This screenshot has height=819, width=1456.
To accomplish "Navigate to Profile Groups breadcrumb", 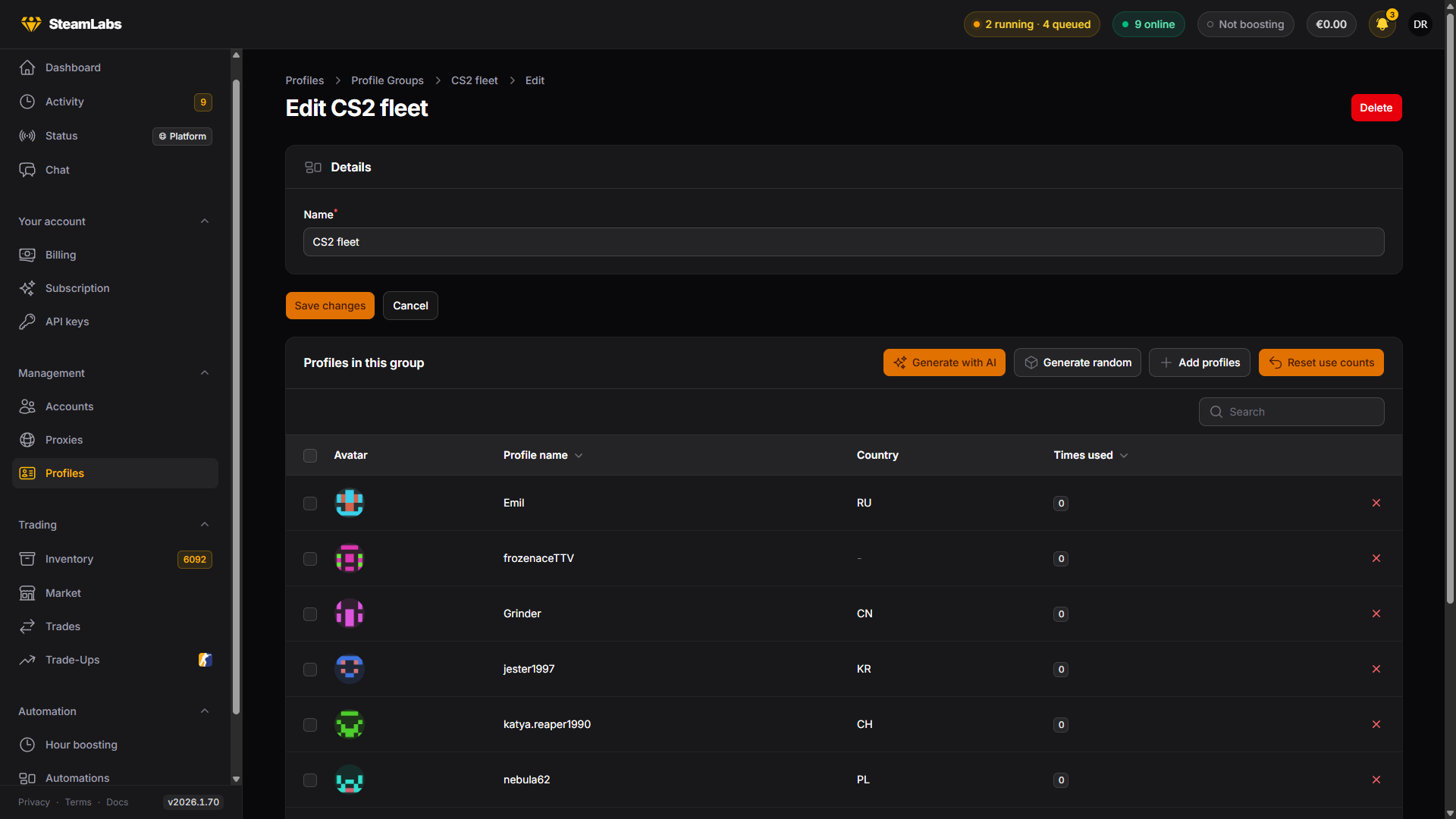I will [x=388, y=80].
